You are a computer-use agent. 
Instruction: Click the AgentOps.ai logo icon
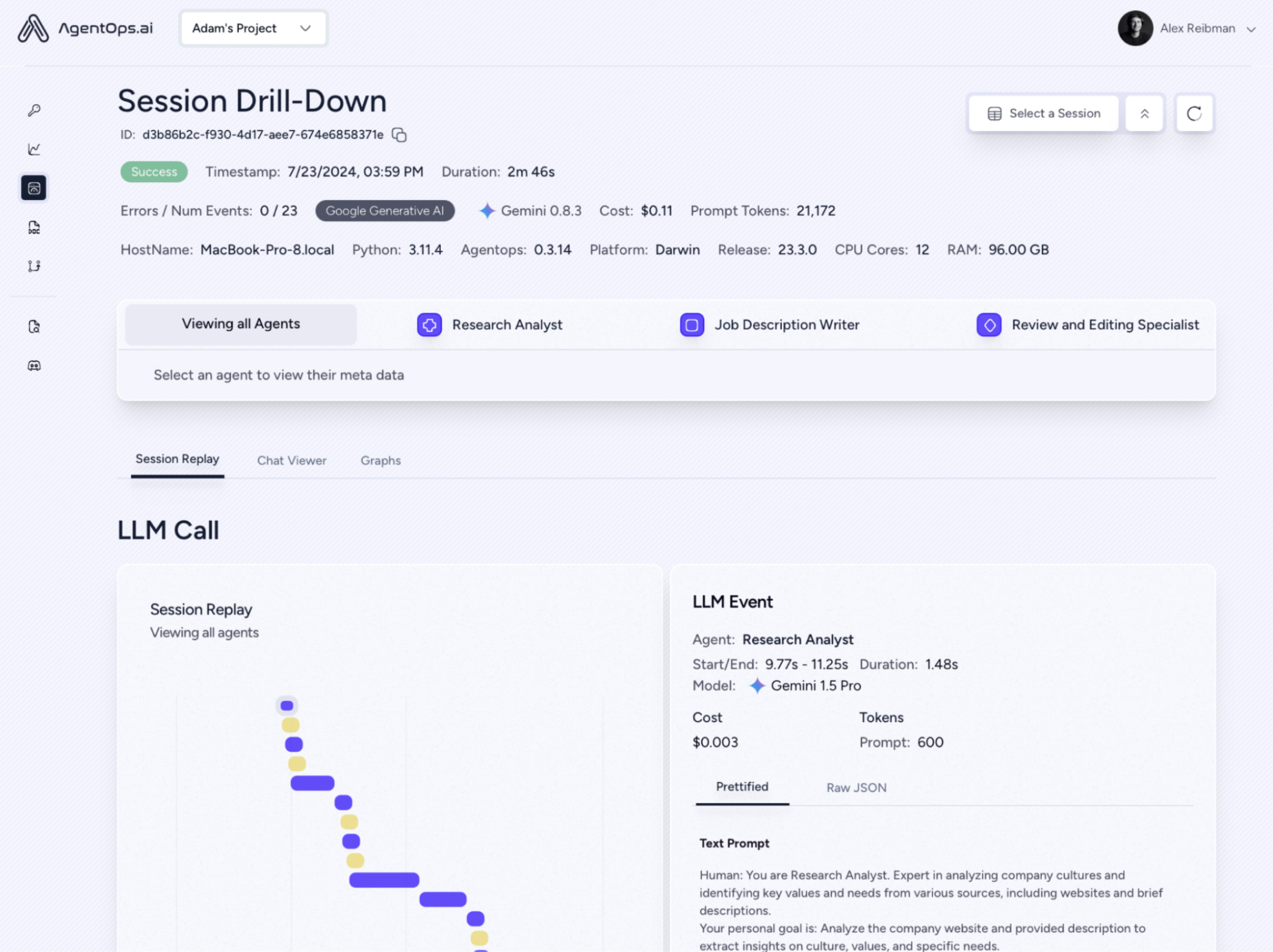35,28
